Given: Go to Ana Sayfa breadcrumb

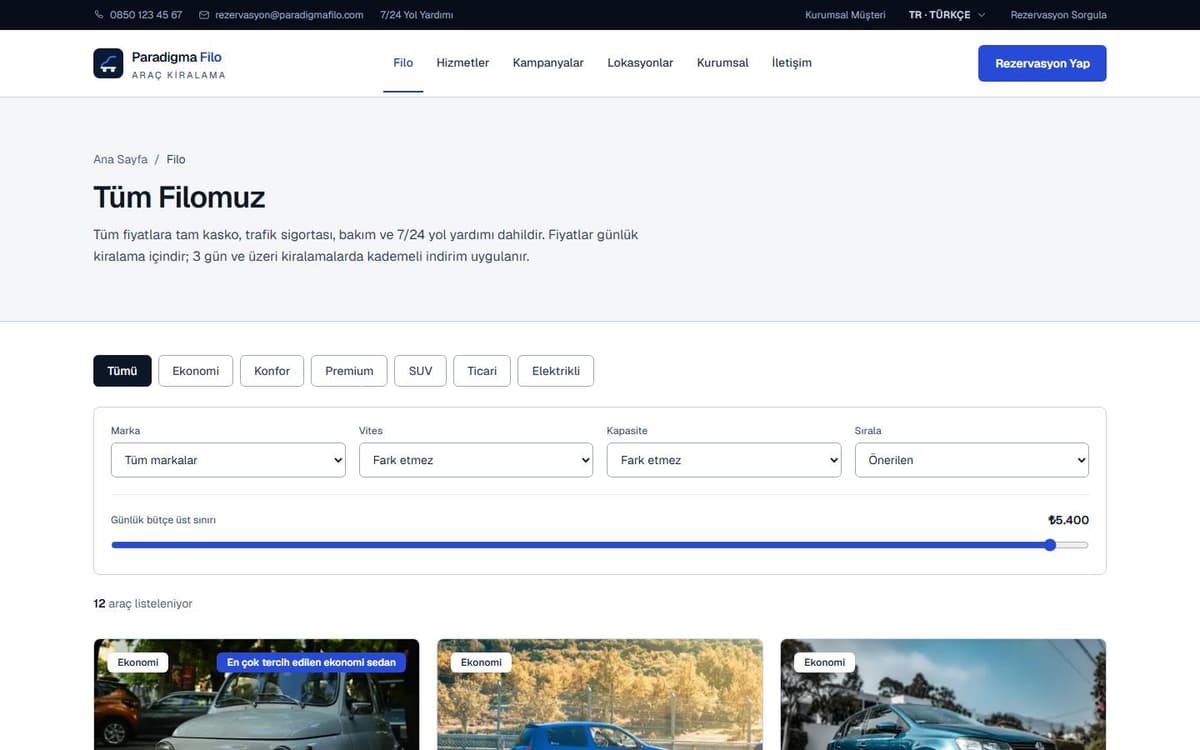Looking at the screenshot, I should [120, 159].
